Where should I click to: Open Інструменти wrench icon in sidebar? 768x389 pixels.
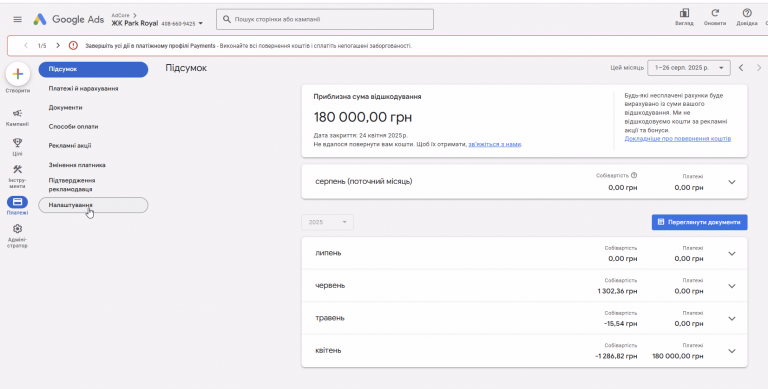pos(18,170)
